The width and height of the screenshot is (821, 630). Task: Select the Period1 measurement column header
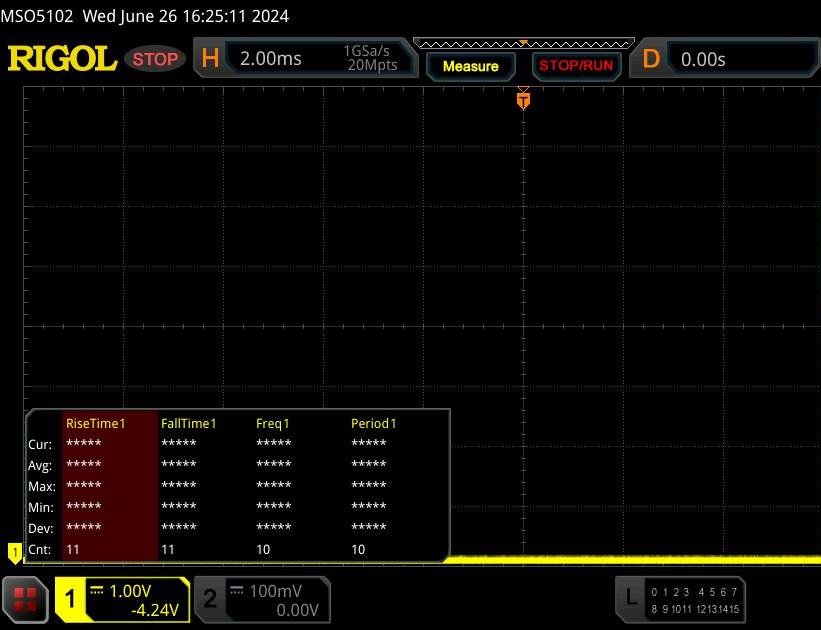pos(373,423)
